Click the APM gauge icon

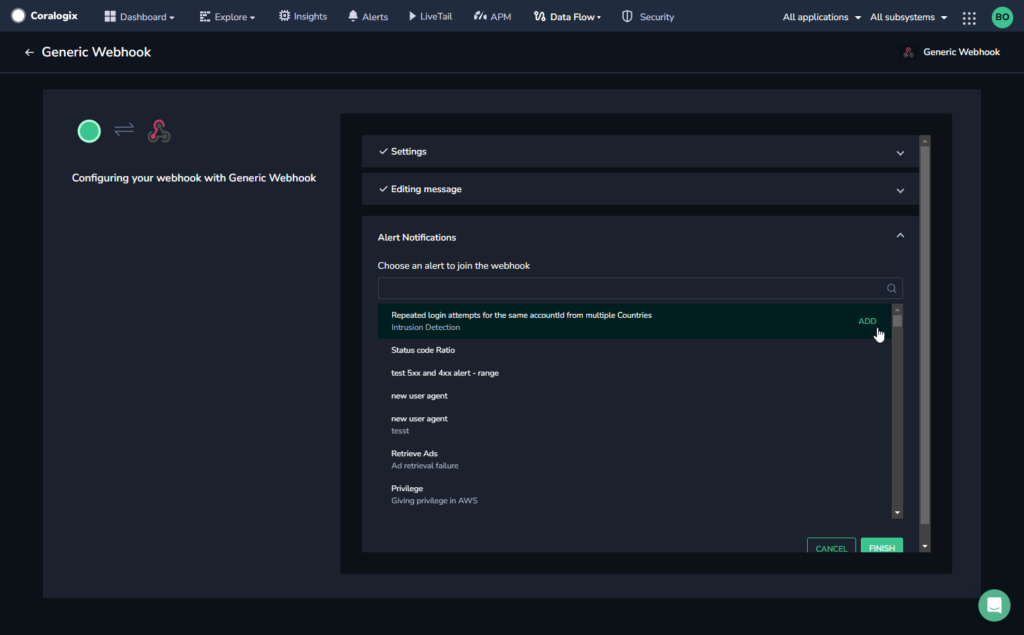480,16
